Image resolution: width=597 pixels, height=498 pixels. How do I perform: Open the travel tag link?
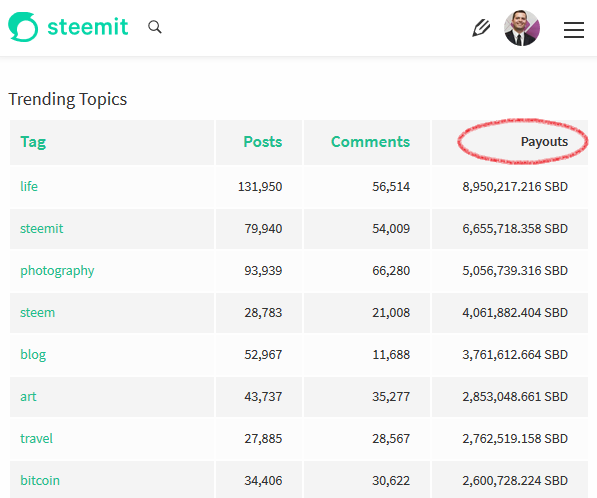pyautogui.click(x=36, y=439)
